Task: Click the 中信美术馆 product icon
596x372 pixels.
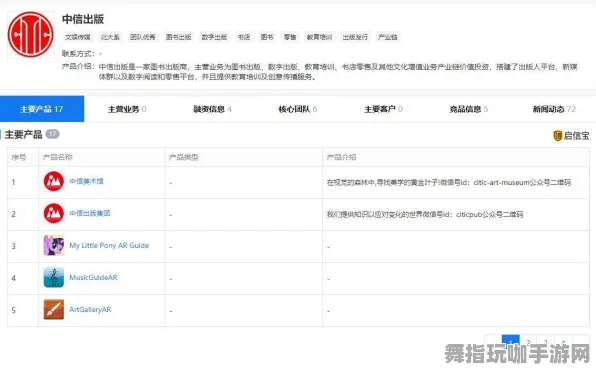Action: tap(54, 181)
